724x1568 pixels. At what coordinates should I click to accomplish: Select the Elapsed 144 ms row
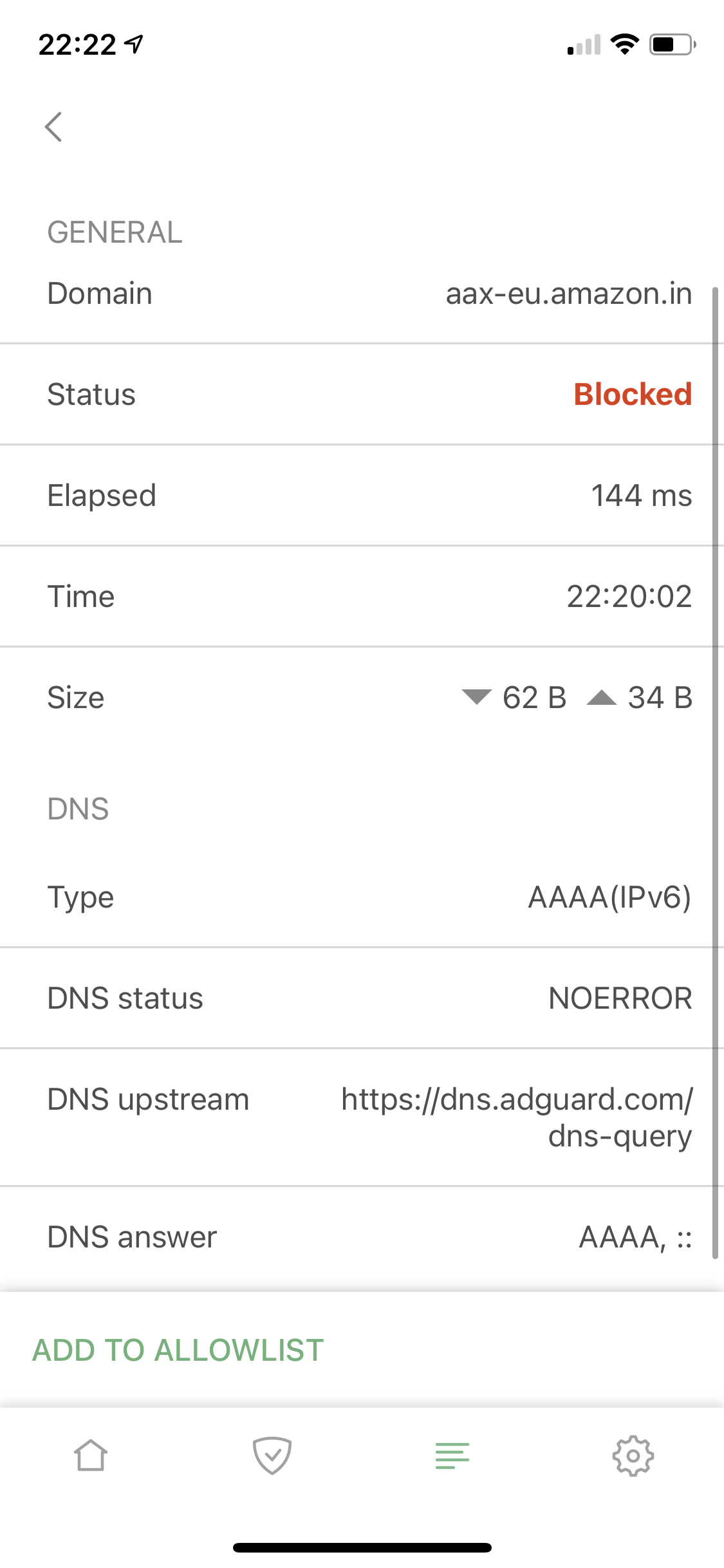click(362, 494)
